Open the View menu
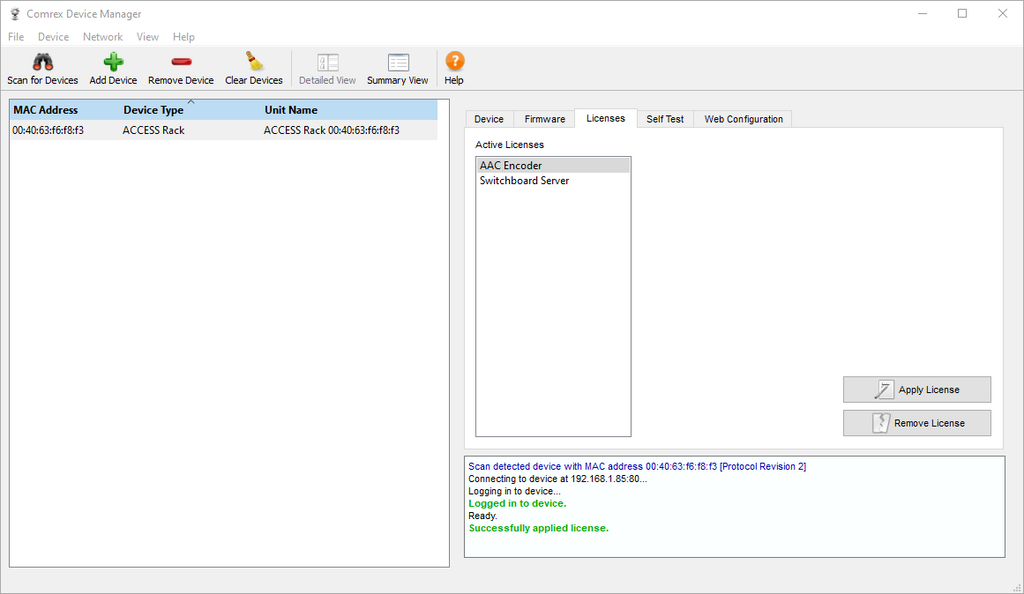 pyautogui.click(x=148, y=37)
